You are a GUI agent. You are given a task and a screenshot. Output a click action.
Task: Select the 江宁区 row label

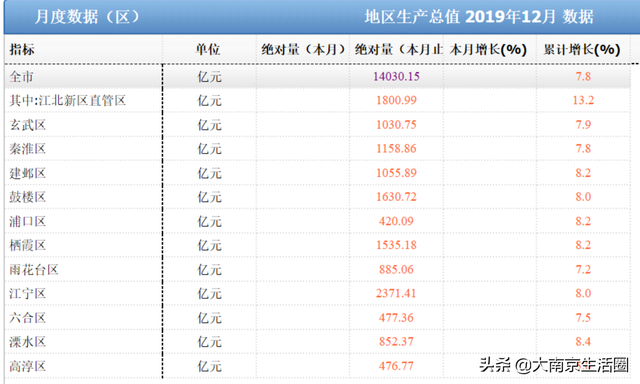click(x=28, y=293)
